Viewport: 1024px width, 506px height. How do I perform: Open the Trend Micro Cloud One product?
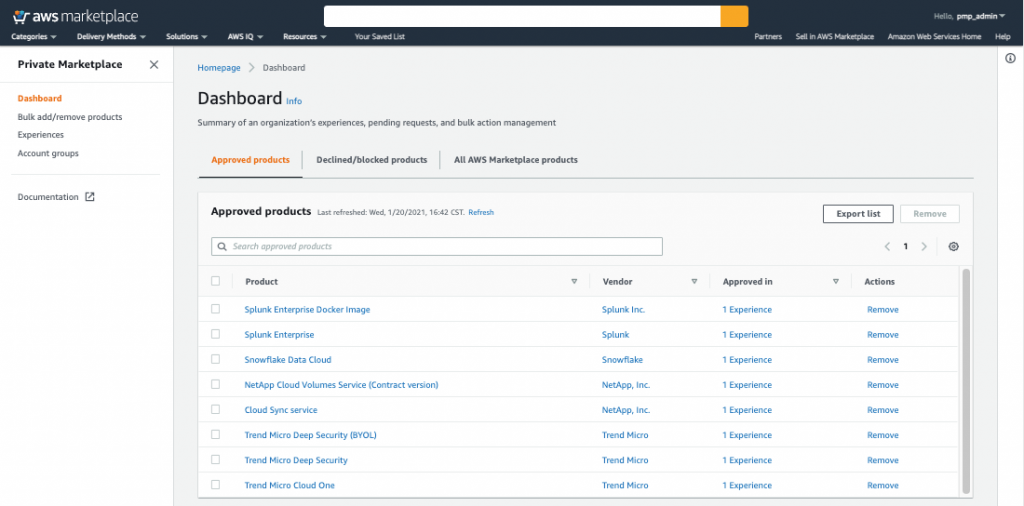[289, 485]
